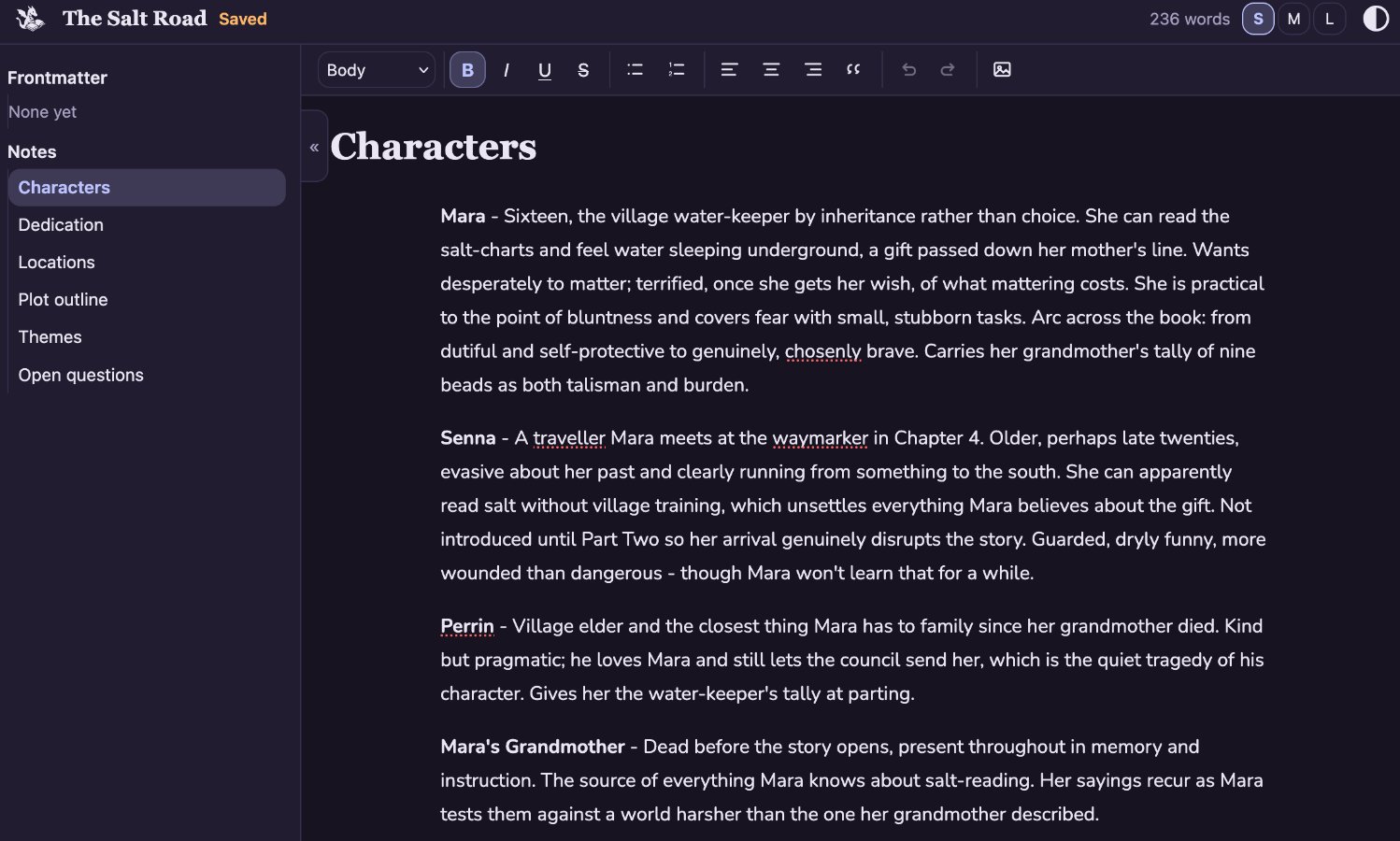Toggle bold formatting
This screenshot has height=841, width=1400.
click(x=467, y=70)
